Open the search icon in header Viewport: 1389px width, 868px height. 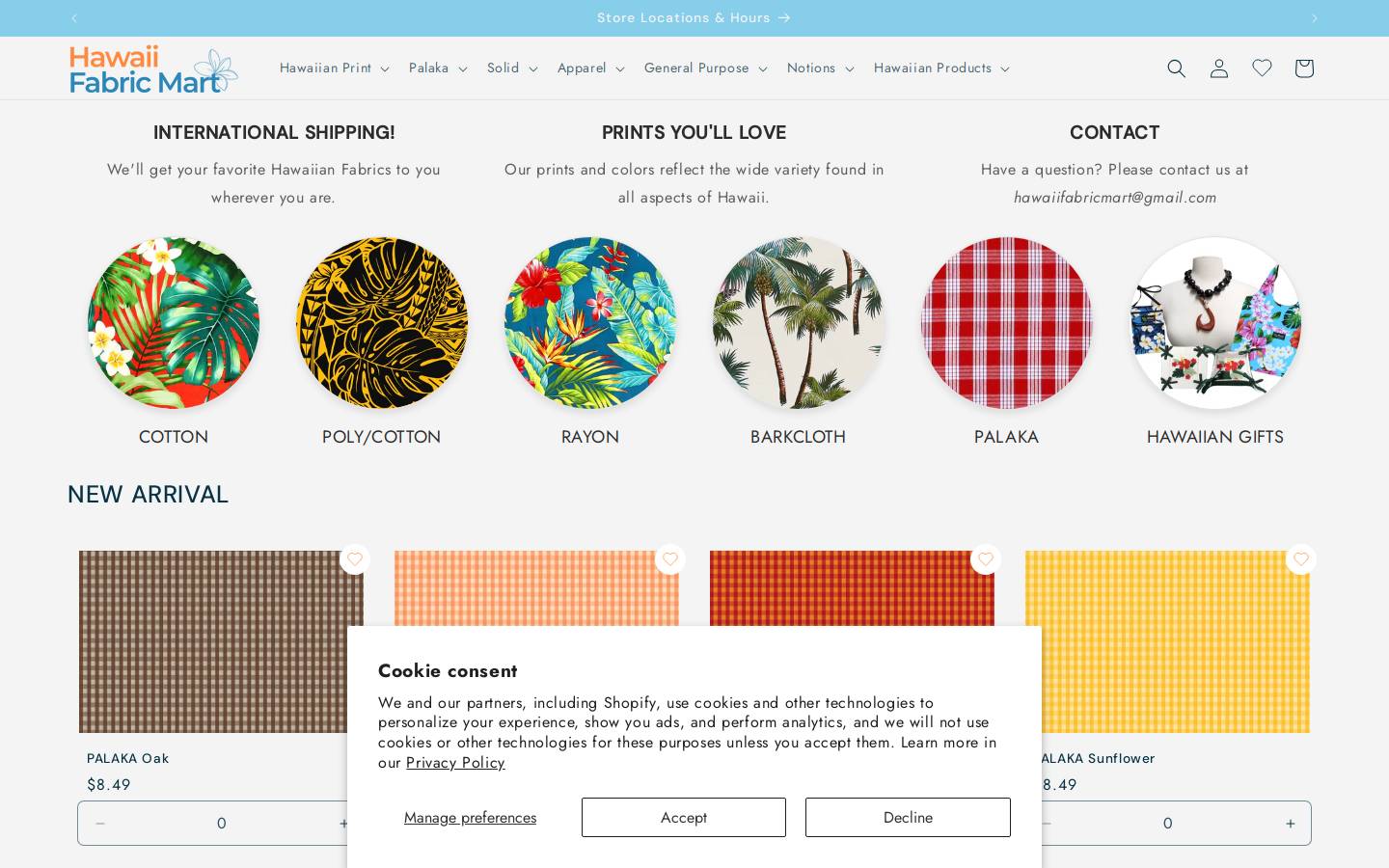pos(1176,68)
